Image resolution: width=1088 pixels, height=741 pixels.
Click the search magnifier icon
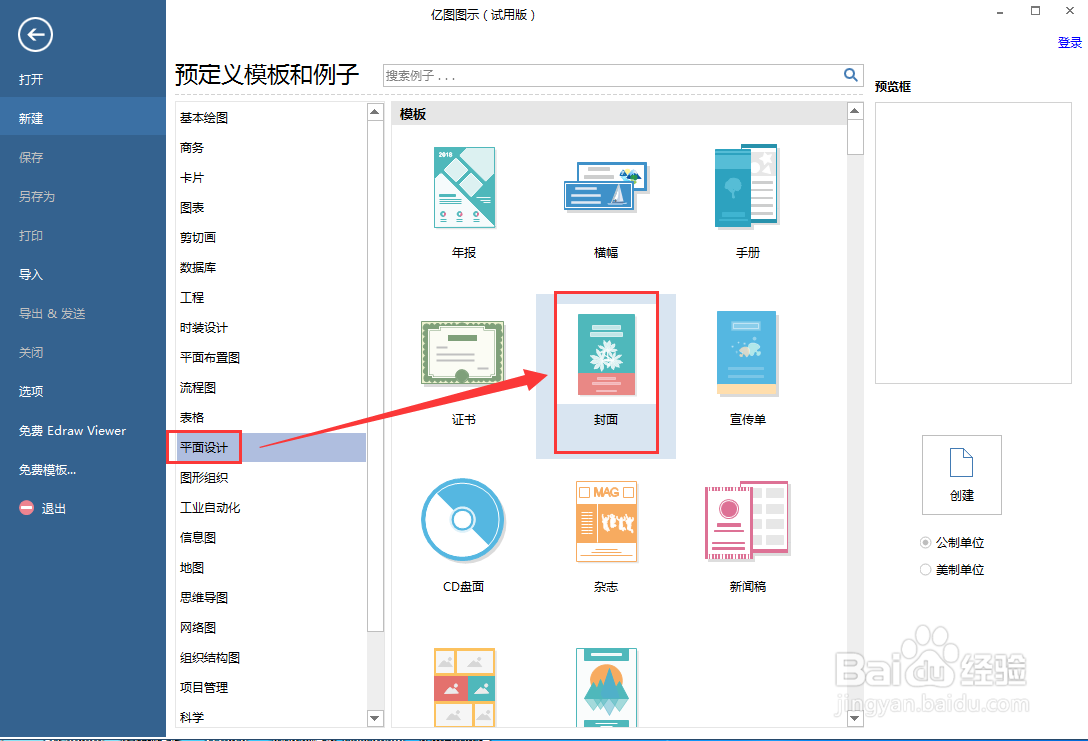(850, 75)
